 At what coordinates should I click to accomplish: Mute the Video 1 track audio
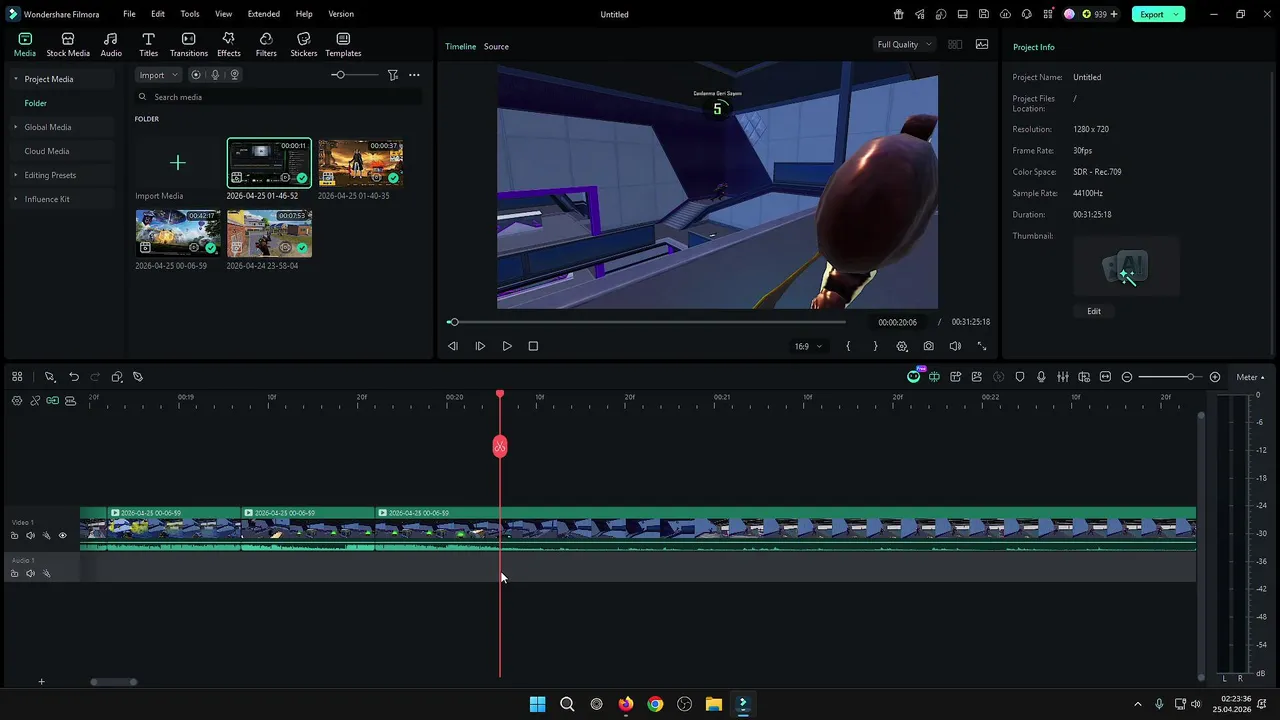[x=30, y=536]
